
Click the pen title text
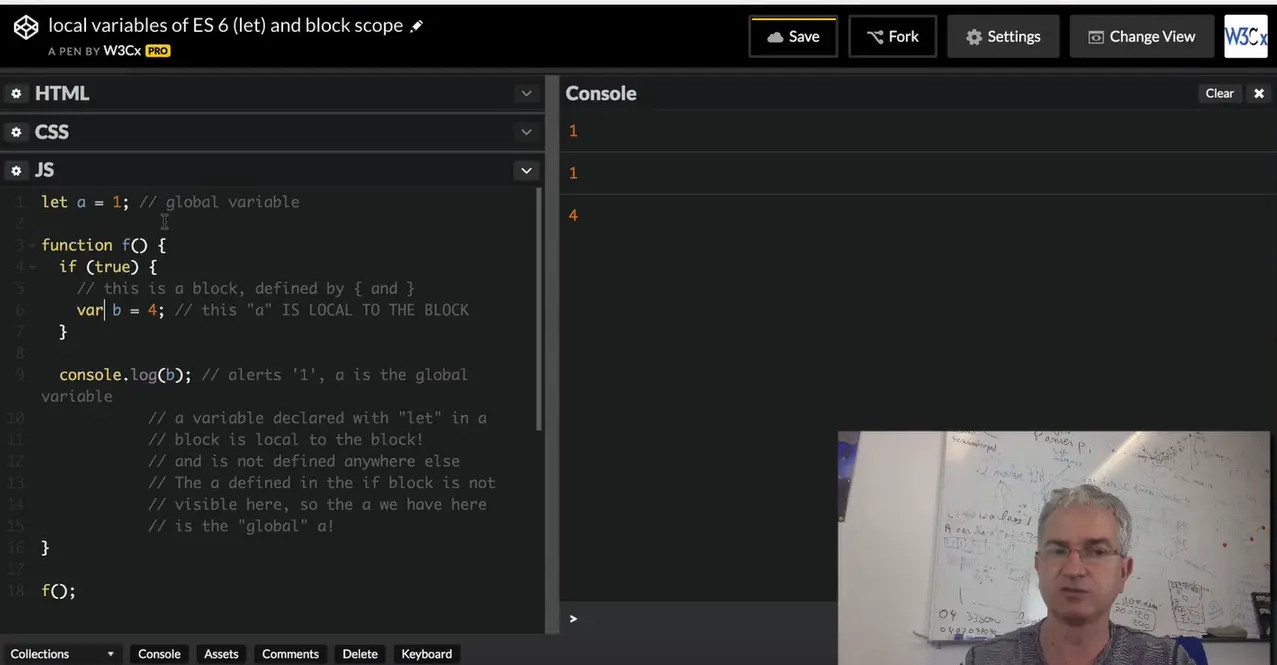[226, 26]
